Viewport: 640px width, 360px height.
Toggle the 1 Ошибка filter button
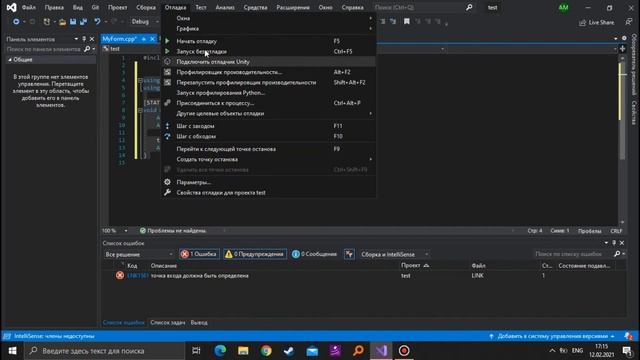pyautogui.click(x=199, y=254)
